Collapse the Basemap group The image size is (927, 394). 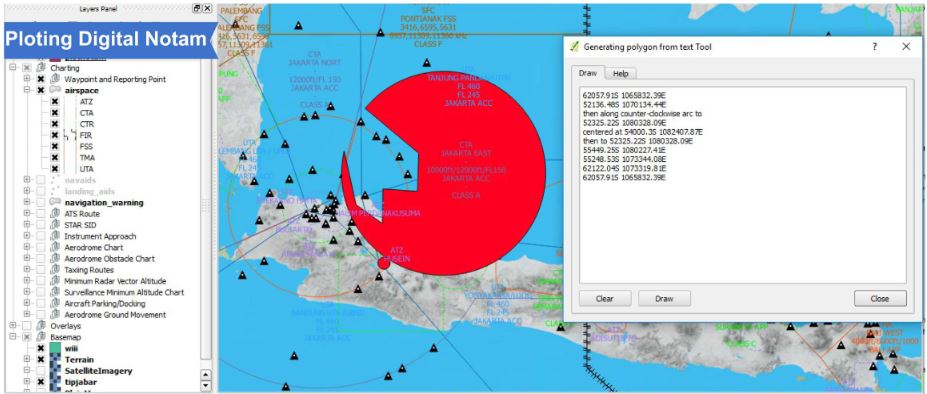point(13,337)
